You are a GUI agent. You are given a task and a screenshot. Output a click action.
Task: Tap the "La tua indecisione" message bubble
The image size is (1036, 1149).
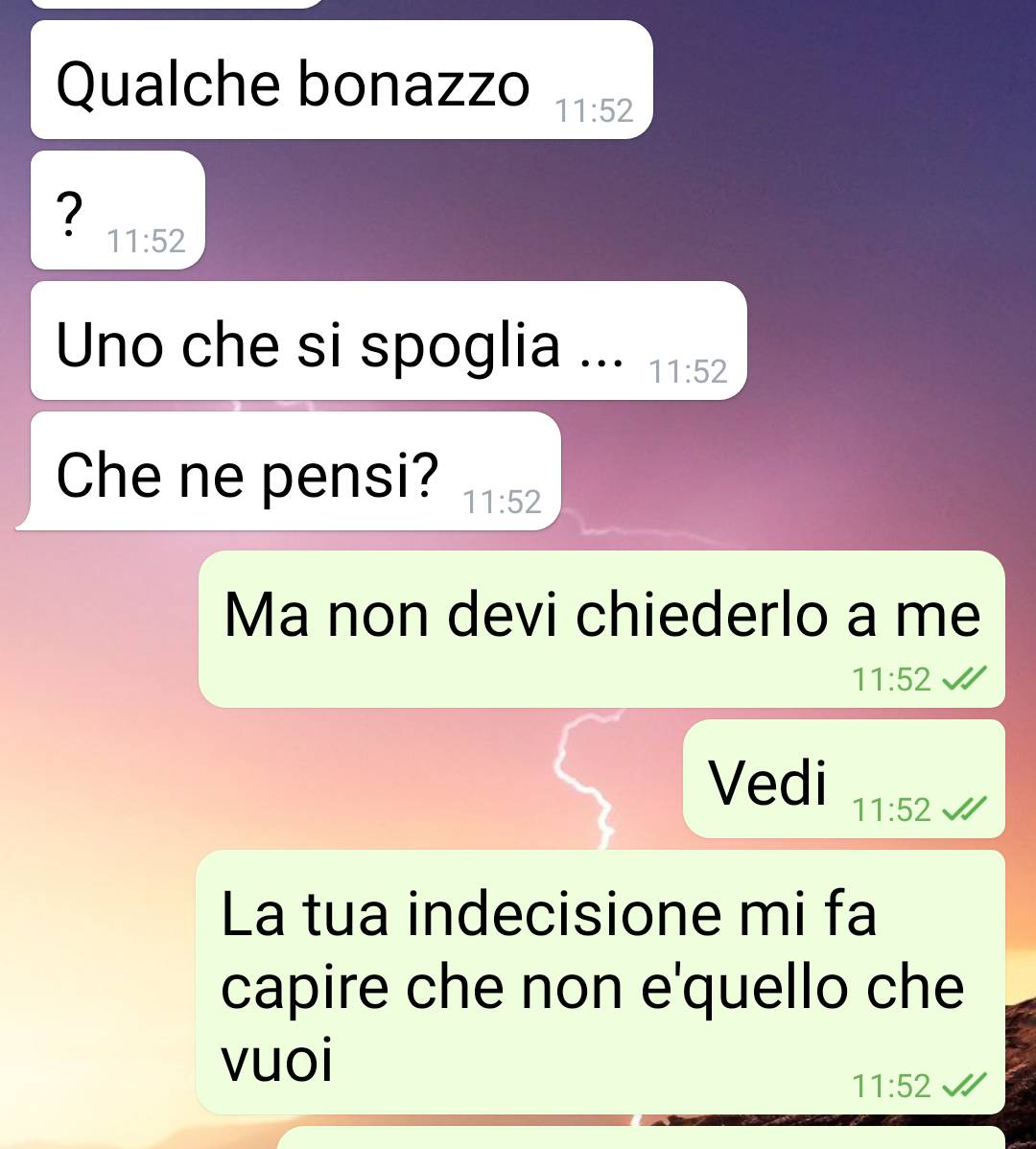600,983
